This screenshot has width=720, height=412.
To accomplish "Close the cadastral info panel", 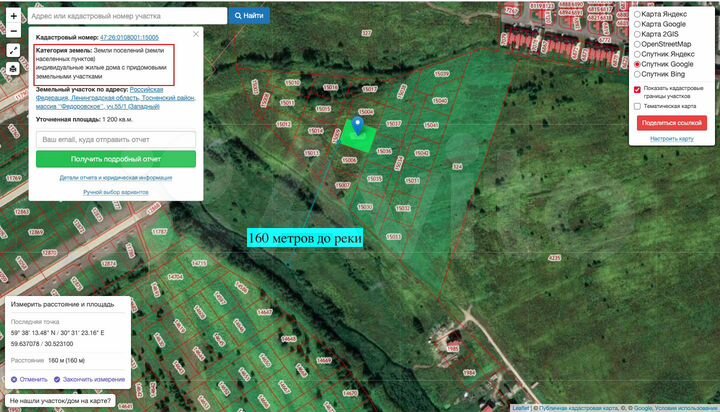I will coord(196,34).
